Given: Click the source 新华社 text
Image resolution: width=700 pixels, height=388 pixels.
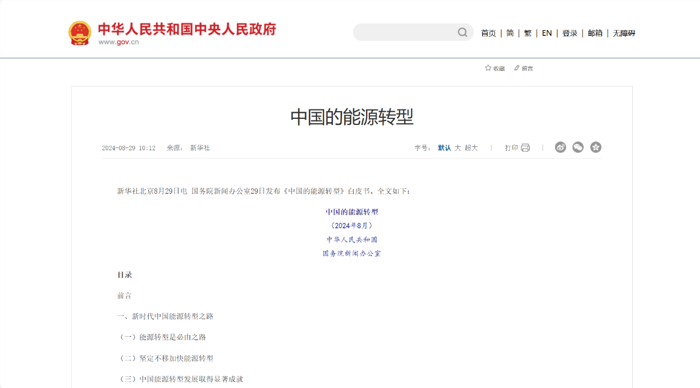Looking at the screenshot, I should (200, 148).
